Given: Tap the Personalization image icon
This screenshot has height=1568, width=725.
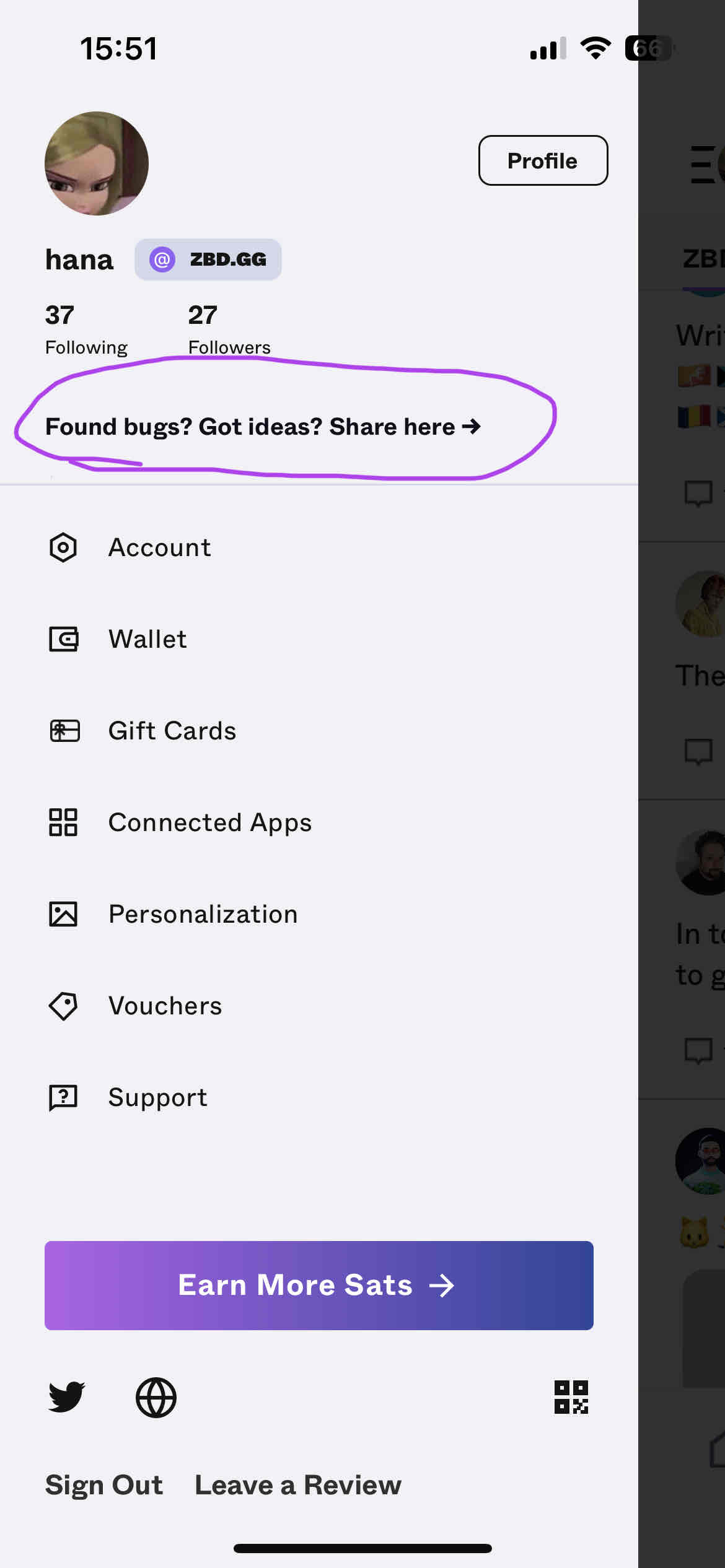Looking at the screenshot, I should [63, 914].
